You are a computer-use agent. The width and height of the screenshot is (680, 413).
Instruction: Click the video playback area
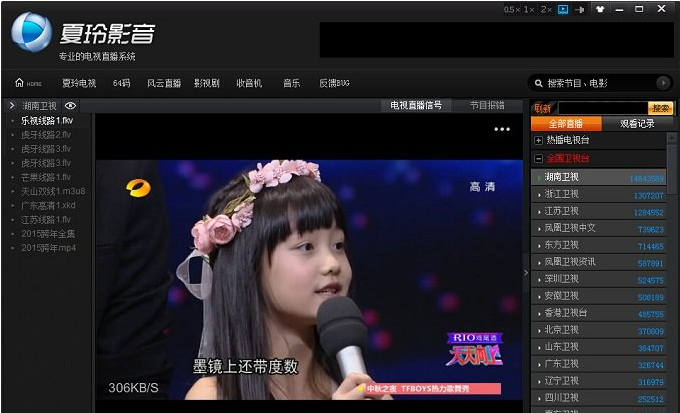coord(309,279)
